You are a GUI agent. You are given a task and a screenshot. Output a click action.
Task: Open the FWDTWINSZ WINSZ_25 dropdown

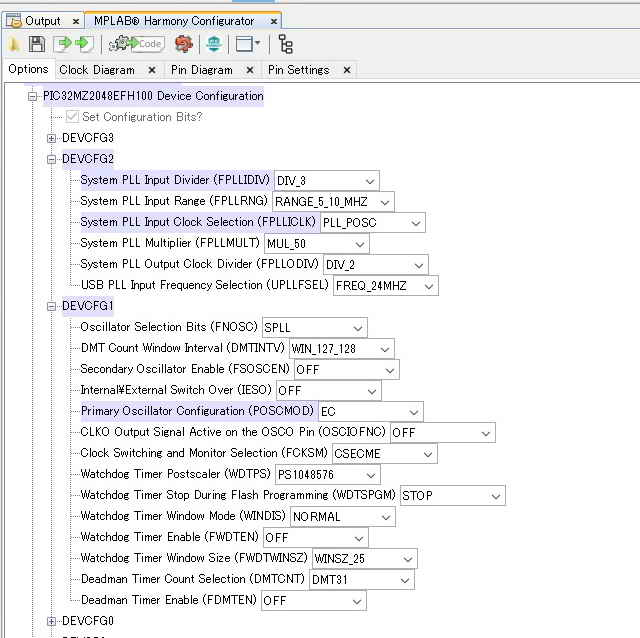click(x=364, y=559)
